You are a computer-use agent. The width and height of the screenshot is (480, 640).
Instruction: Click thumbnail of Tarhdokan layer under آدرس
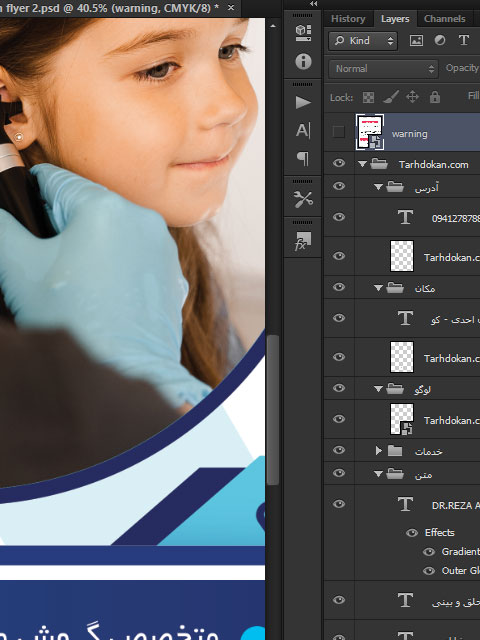point(402,256)
